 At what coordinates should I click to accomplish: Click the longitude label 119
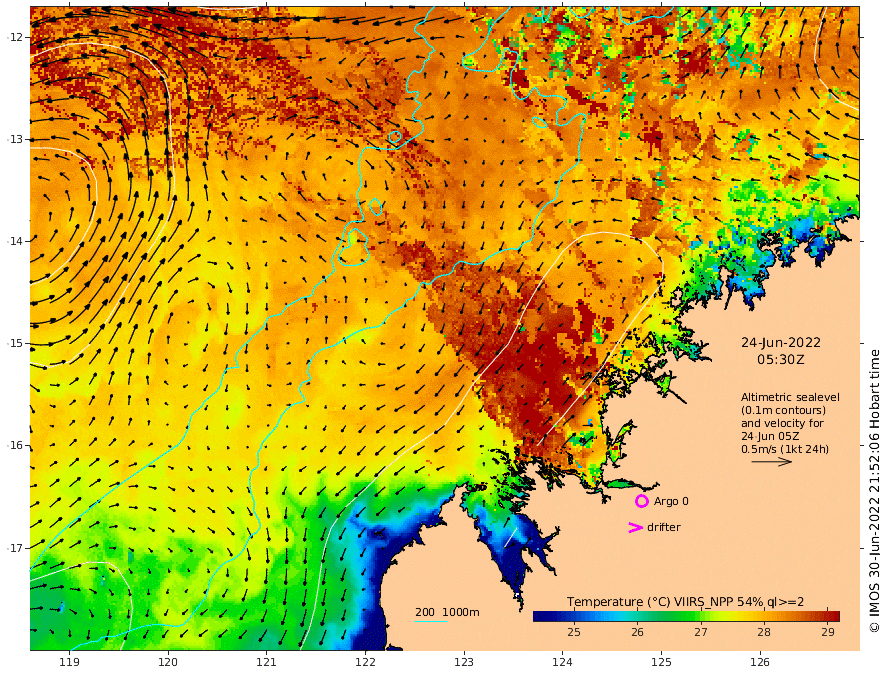coord(69,662)
